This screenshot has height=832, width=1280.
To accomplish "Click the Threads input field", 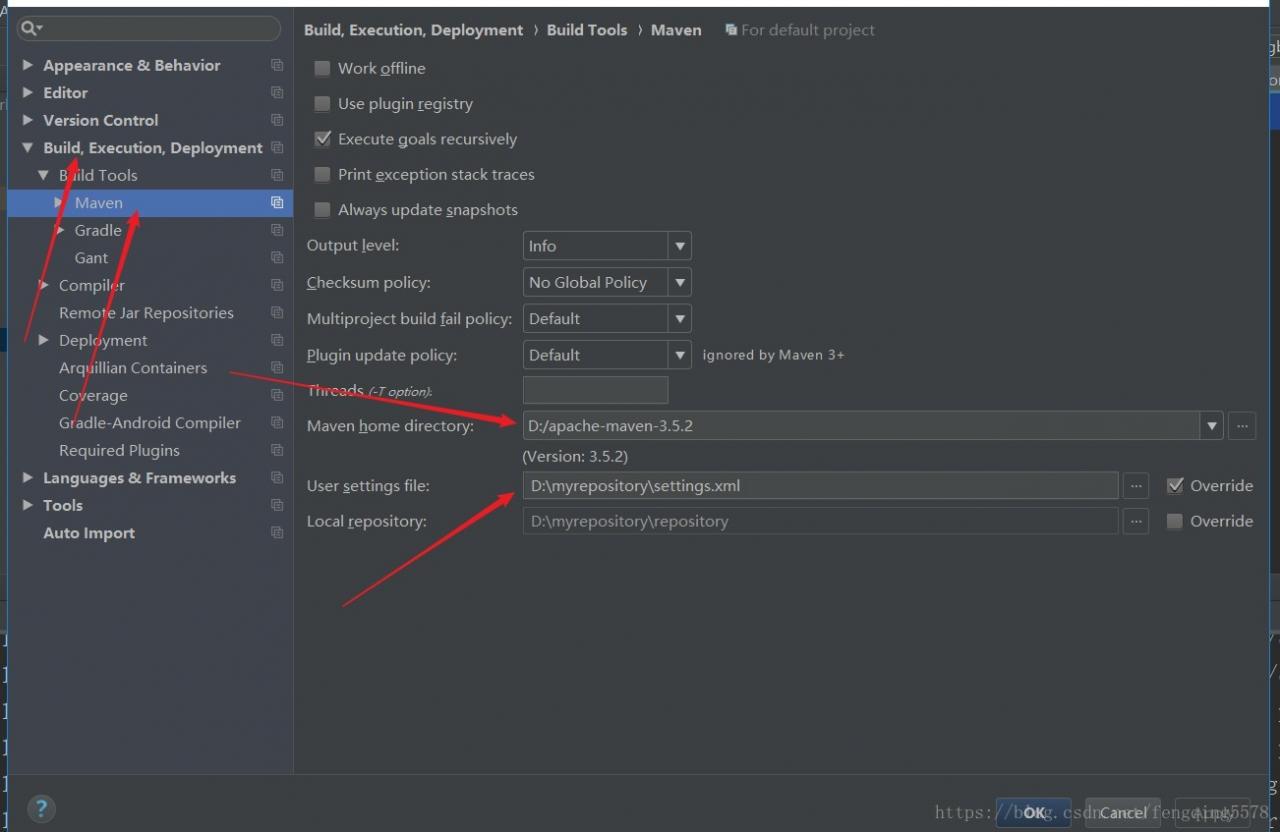I will 595,390.
